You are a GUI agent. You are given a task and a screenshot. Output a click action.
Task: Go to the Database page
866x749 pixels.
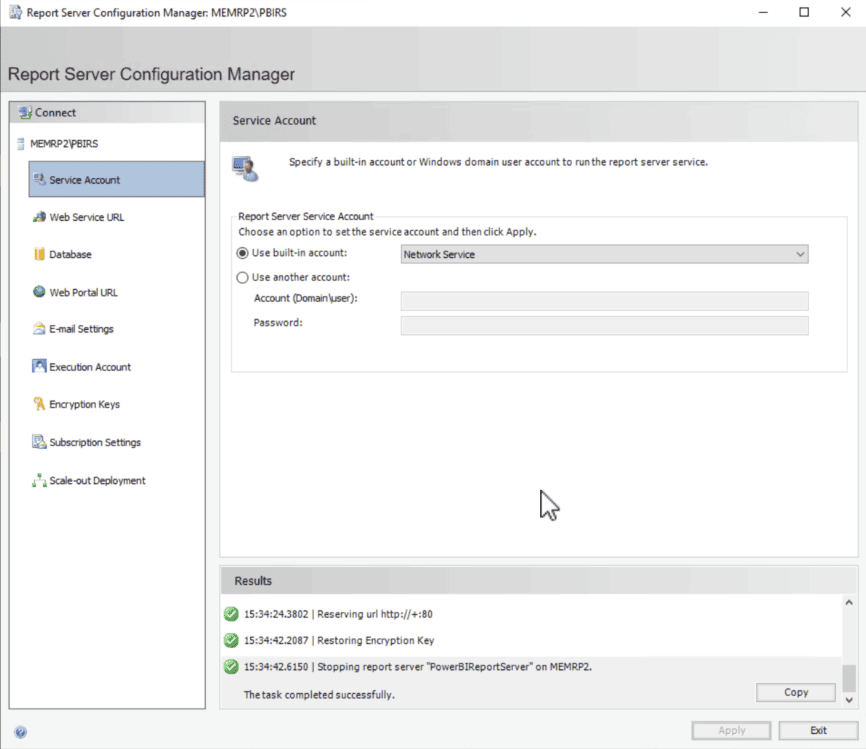(x=70, y=255)
